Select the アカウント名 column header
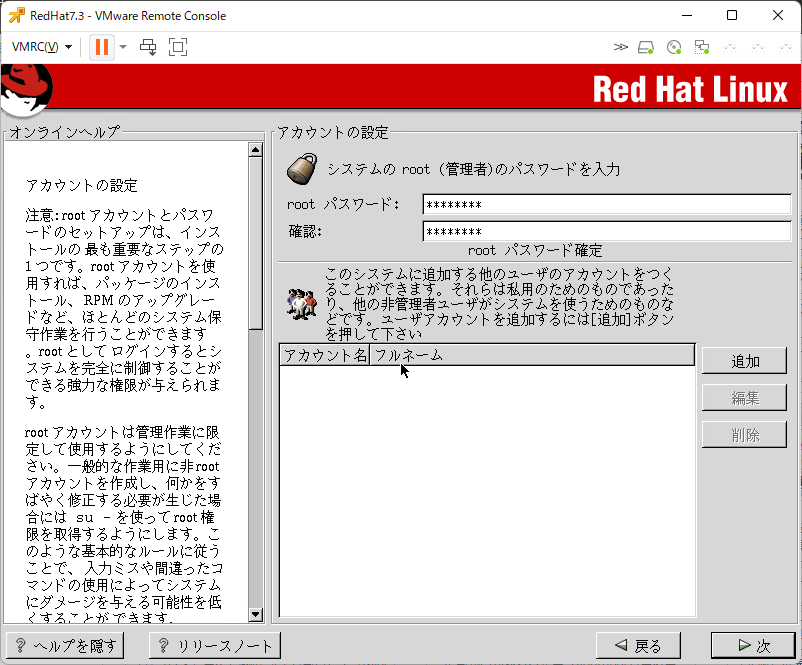Viewport: 802px width, 665px height. click(324, 355)
